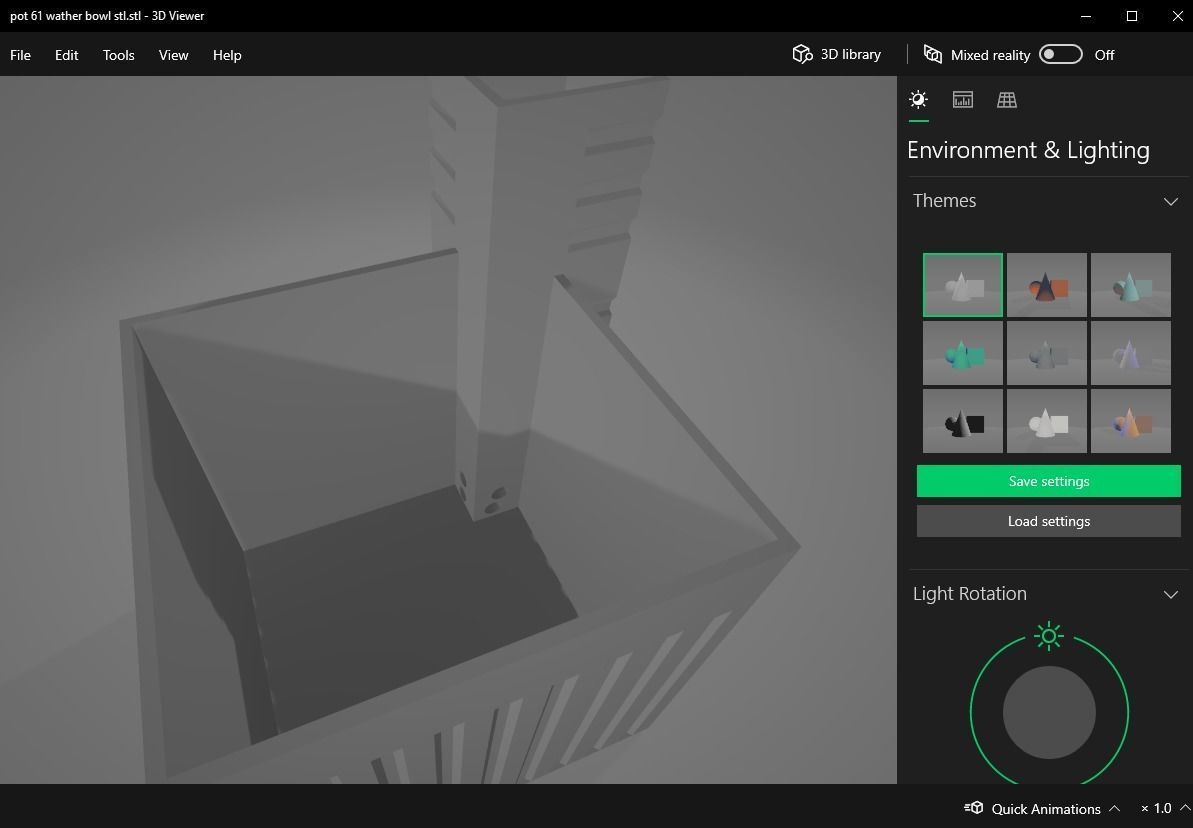Click the sun handle on light rotation dial
1193x828 pixels.
(1049, 635)
